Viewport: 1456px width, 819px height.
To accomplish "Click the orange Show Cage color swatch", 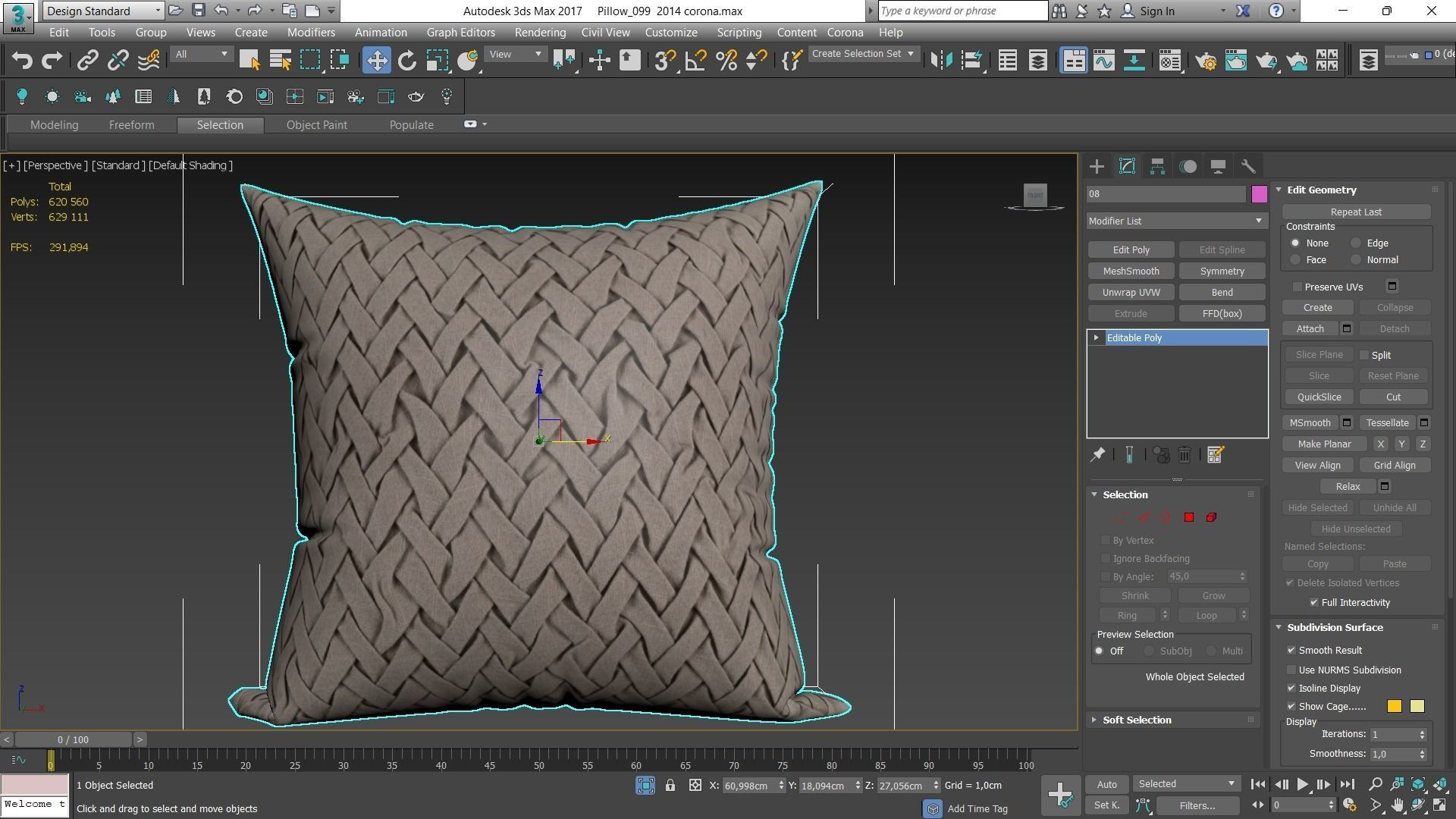I will click(1394, 706).
